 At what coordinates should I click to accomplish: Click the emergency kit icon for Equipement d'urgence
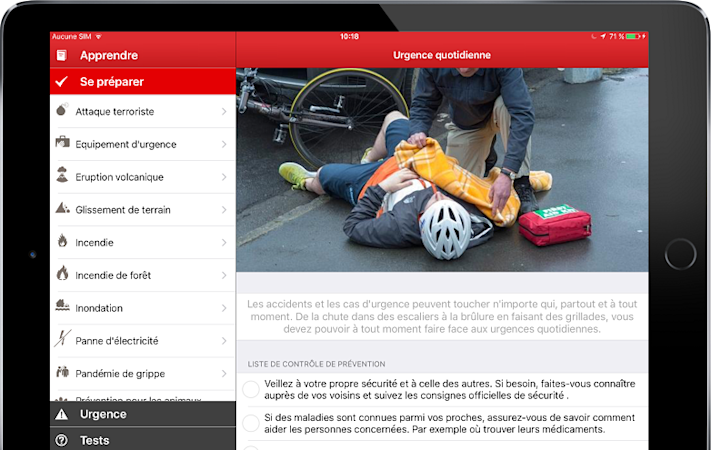[x=62, y=142]
